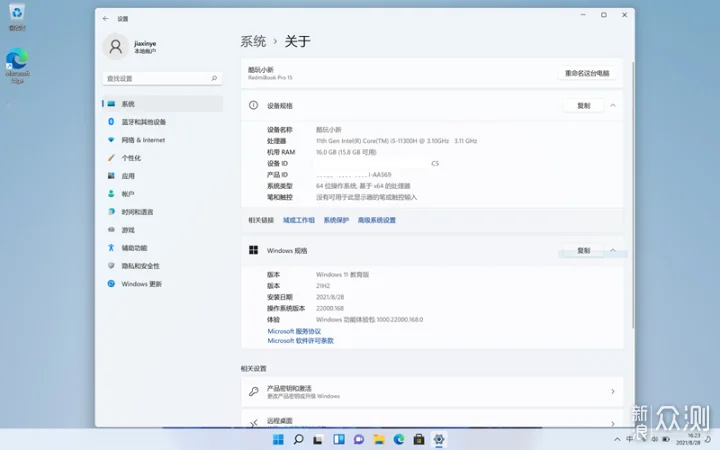Select the processor value 11th Gen Intel Core text

(x=396, y=141)
